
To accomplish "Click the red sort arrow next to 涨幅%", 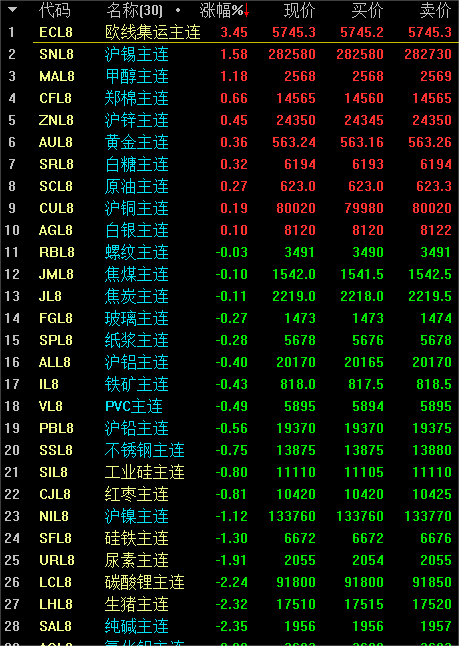I will tap(246, 11).
